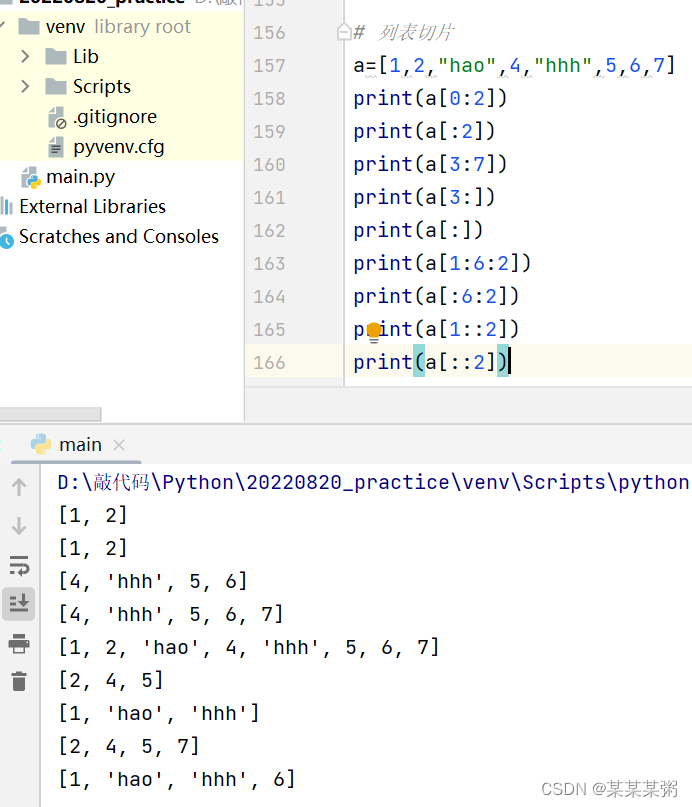Viewport: 692px width, 807px height.
Task: Click console output [1, 'hao', 'hhh', 6]
Action: [176, 779]
